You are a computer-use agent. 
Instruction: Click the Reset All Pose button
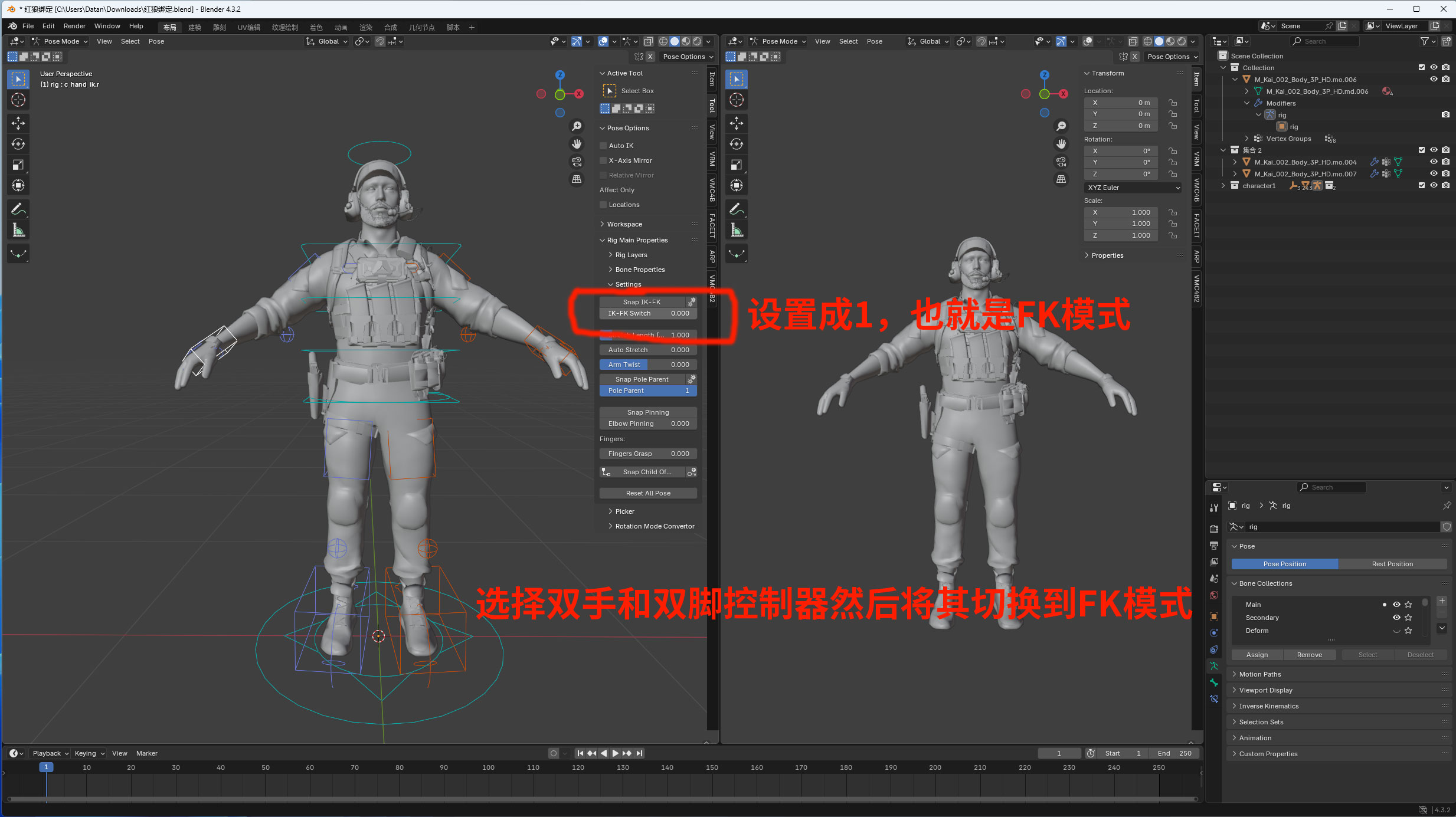coord(647,493)
